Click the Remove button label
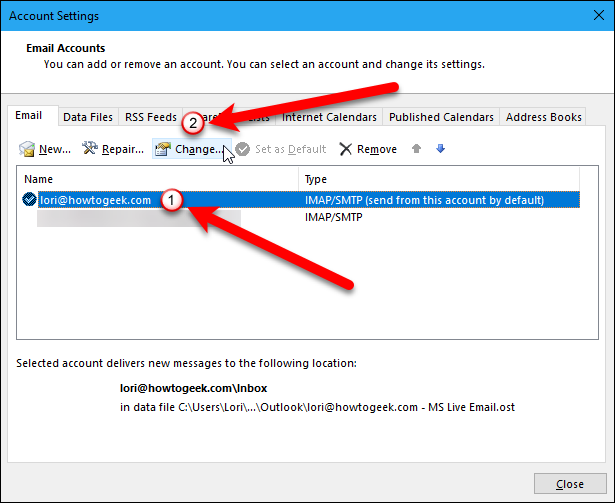This screenshot has height=503, width=615. pos(377,149)
